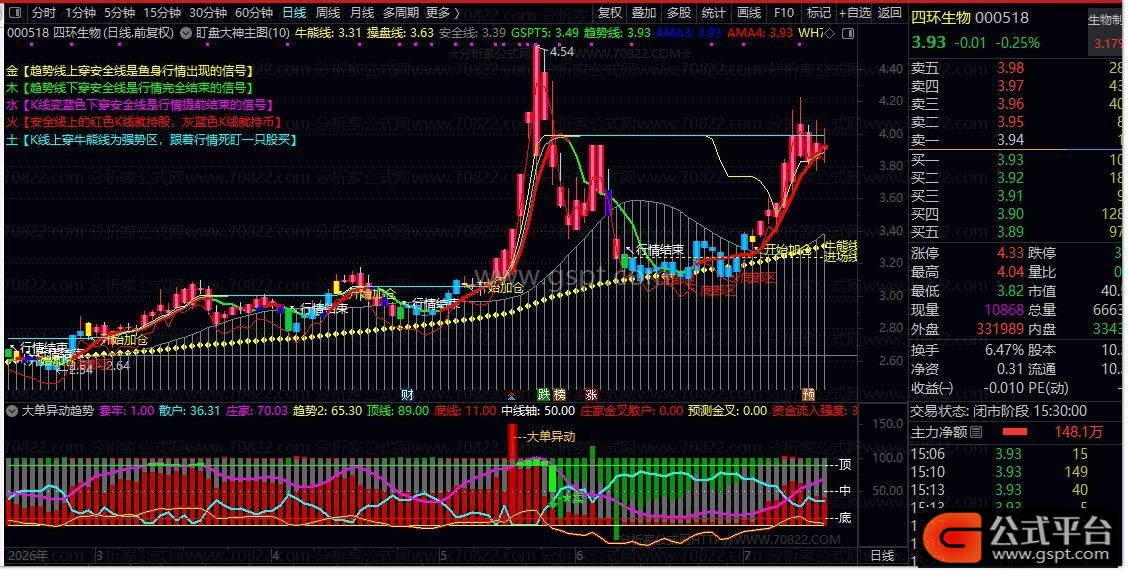Click the 土 legend line about K线上穿牛熊线
The image size is (1128, 571).
[152, 140]
